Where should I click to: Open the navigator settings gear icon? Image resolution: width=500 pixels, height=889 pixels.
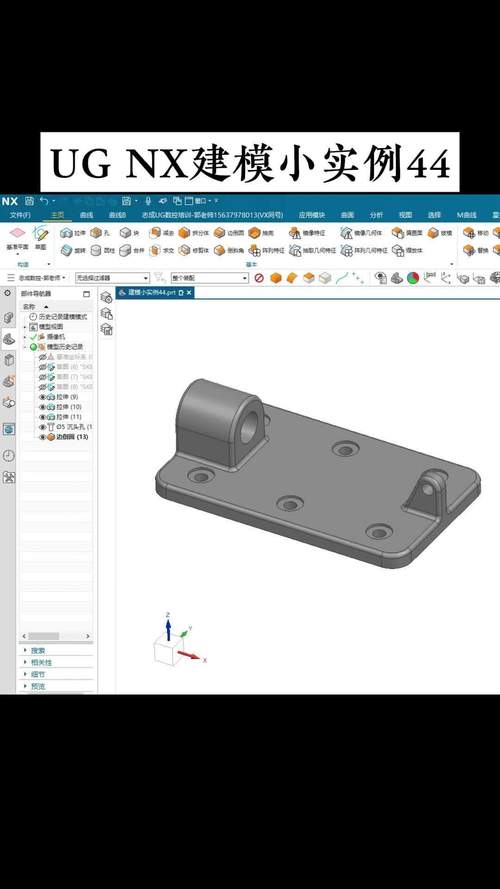tap(7, 293)
